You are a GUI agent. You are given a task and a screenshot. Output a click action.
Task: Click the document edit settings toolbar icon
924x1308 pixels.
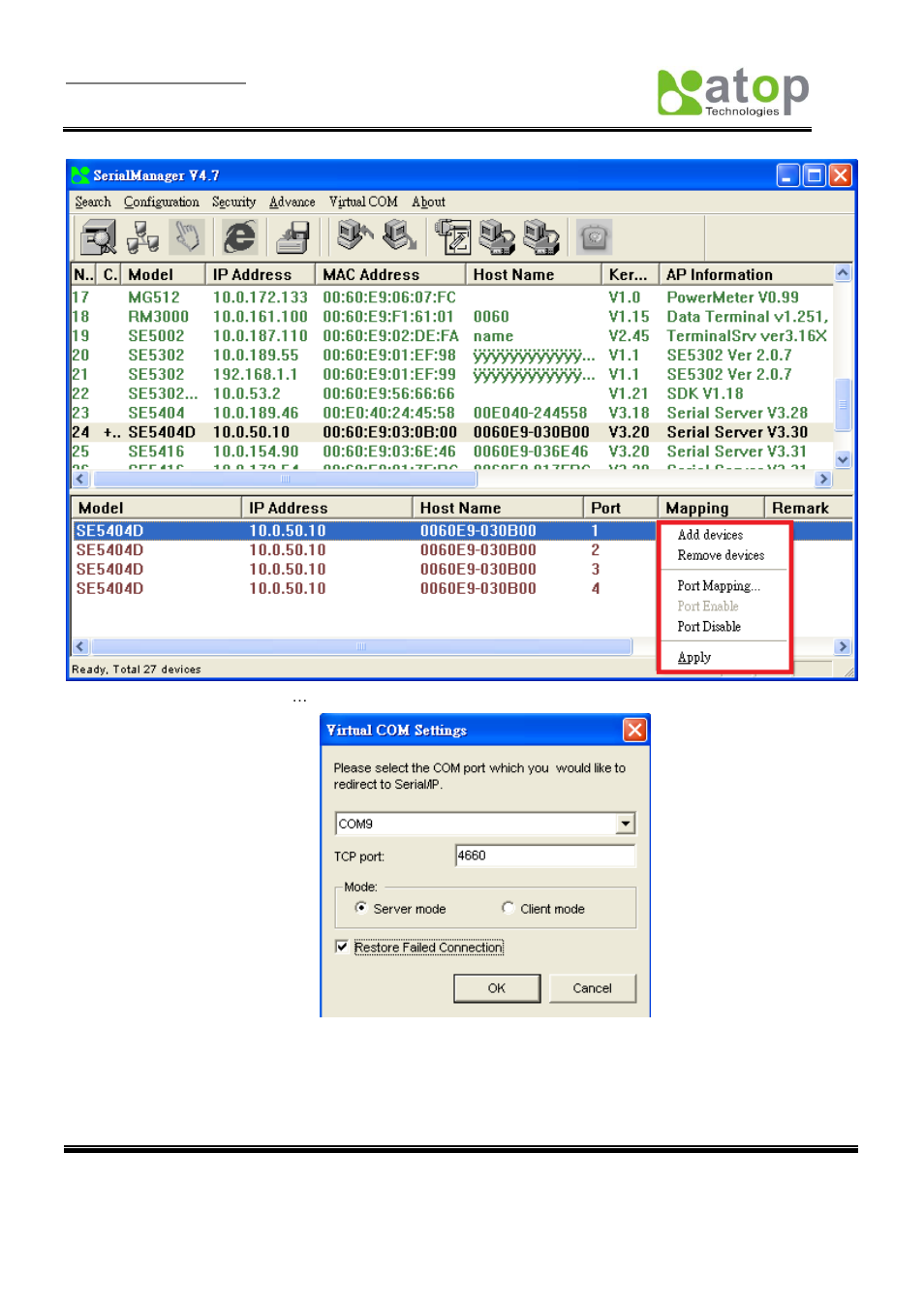click(452, 236)
